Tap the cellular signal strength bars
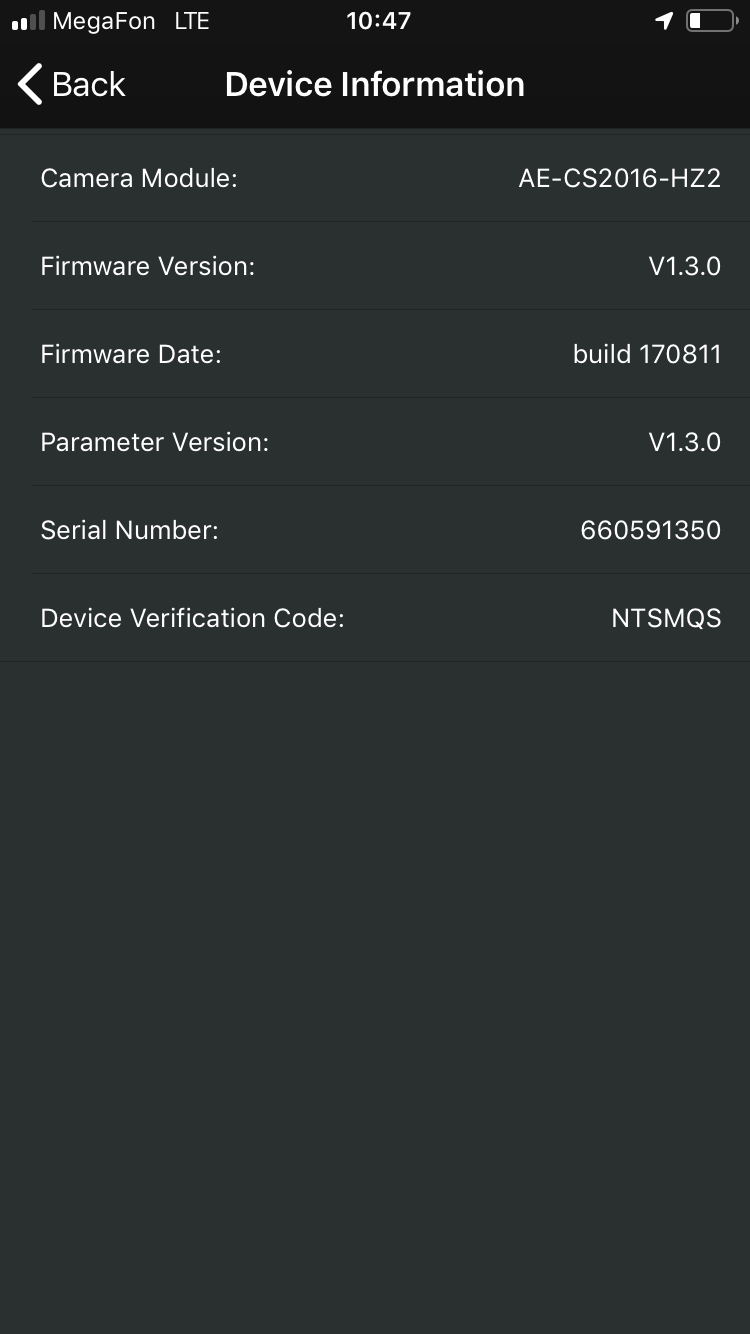 tap(28, 21)
